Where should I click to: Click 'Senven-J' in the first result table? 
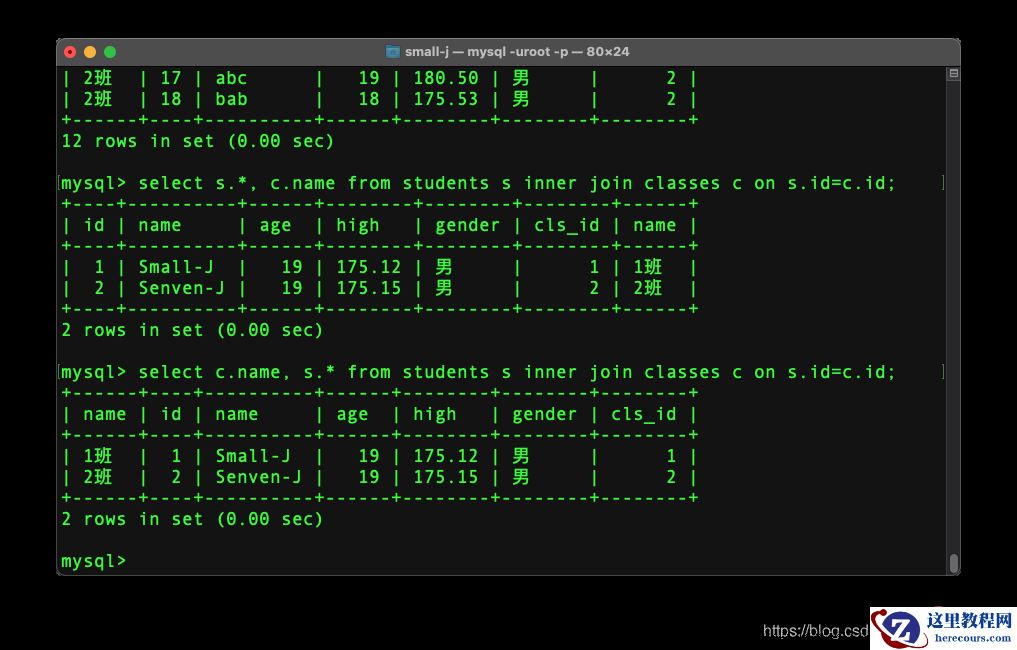click(x=182, y=287)
